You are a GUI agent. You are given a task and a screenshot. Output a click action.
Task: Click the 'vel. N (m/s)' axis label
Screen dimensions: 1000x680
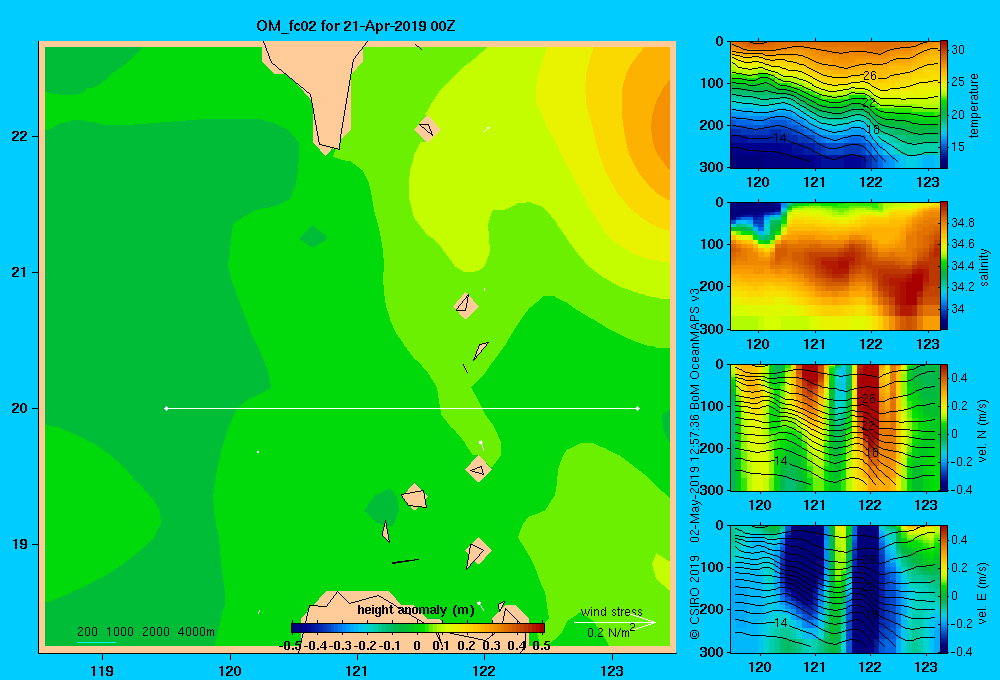[x=982, y=431]
